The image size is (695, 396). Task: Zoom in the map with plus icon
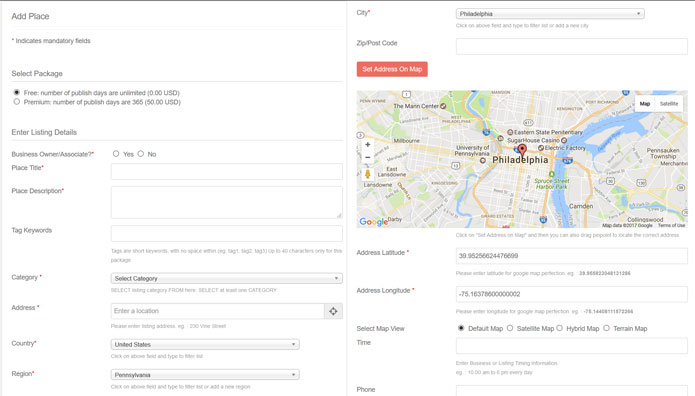click(x=367, y=145)
